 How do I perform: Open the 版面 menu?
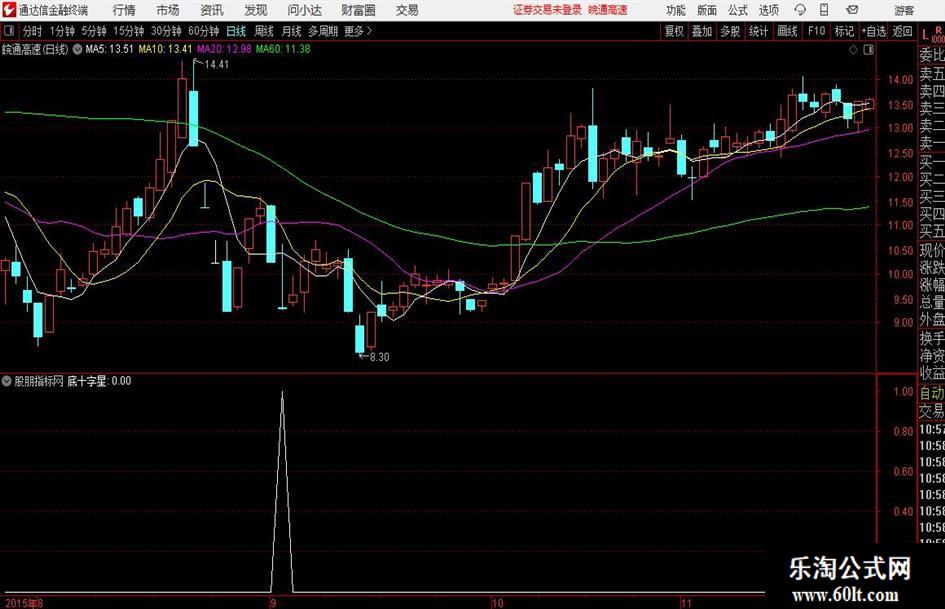tap(706, 10)
